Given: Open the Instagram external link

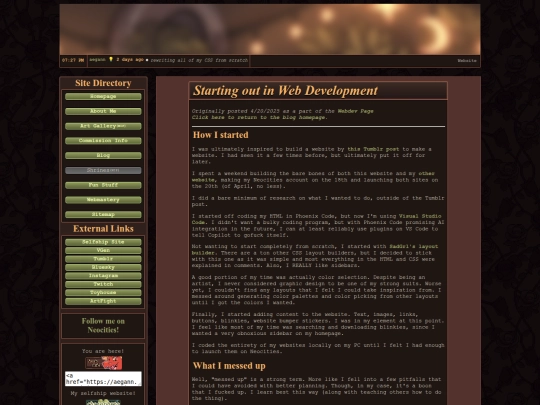Looking at the screenshot, I should coord(103,276).
